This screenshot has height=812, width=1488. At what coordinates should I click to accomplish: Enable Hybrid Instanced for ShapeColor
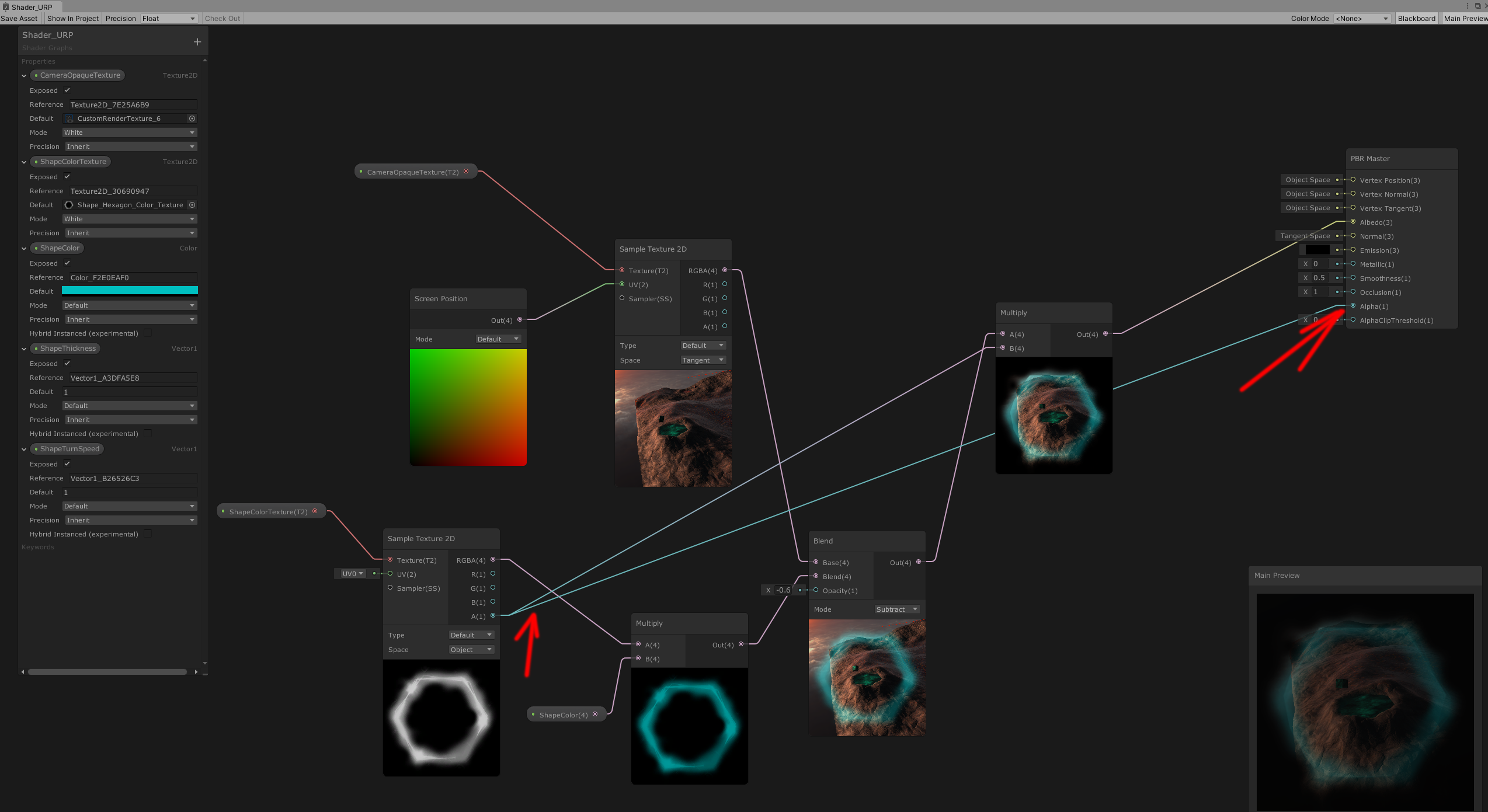point(148,333)
